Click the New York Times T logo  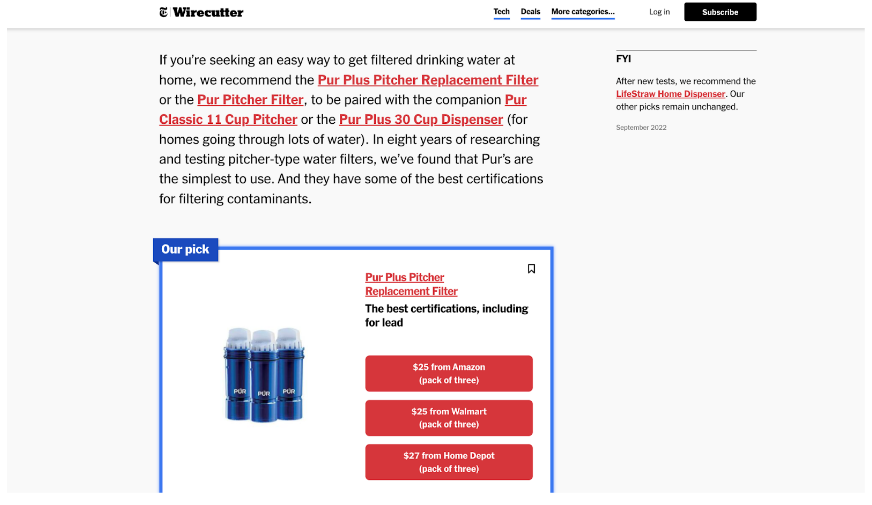tap(164, 12)
